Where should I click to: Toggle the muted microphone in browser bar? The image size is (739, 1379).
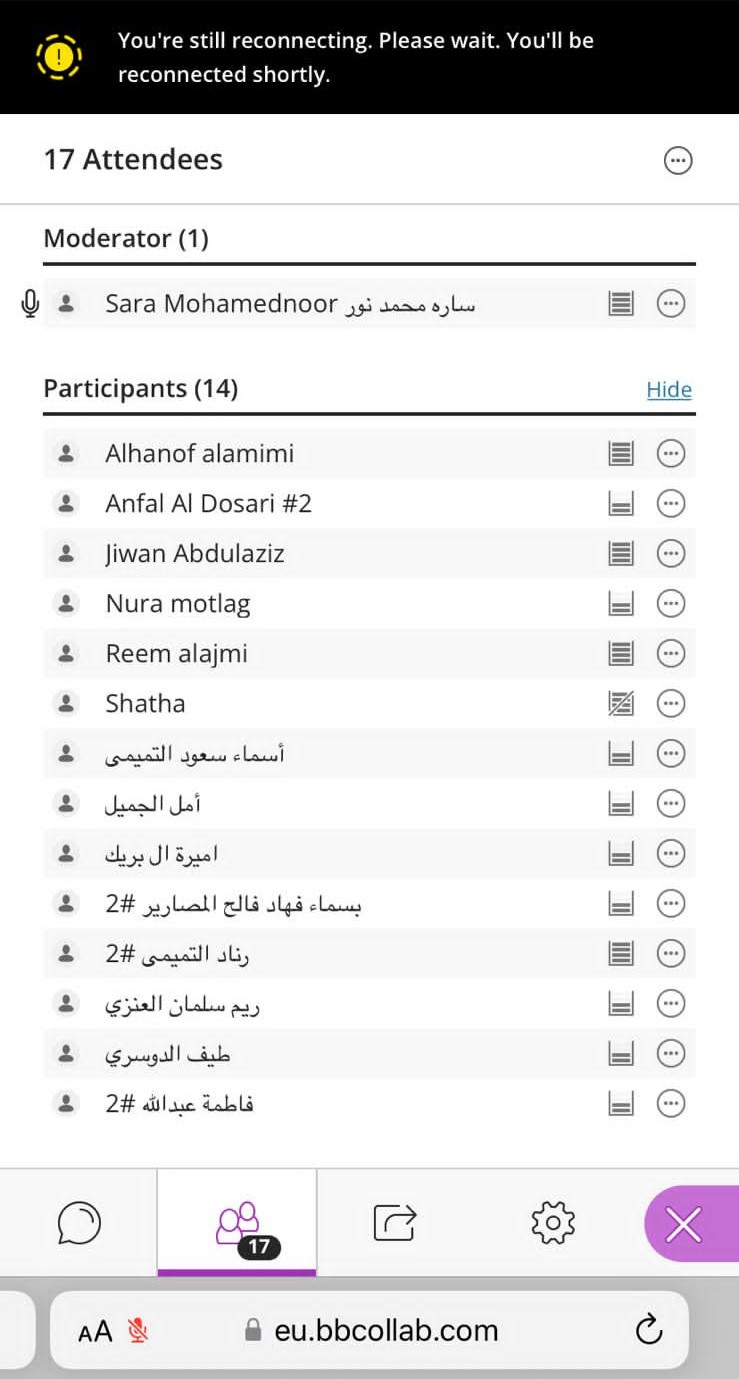point(139,1330)
